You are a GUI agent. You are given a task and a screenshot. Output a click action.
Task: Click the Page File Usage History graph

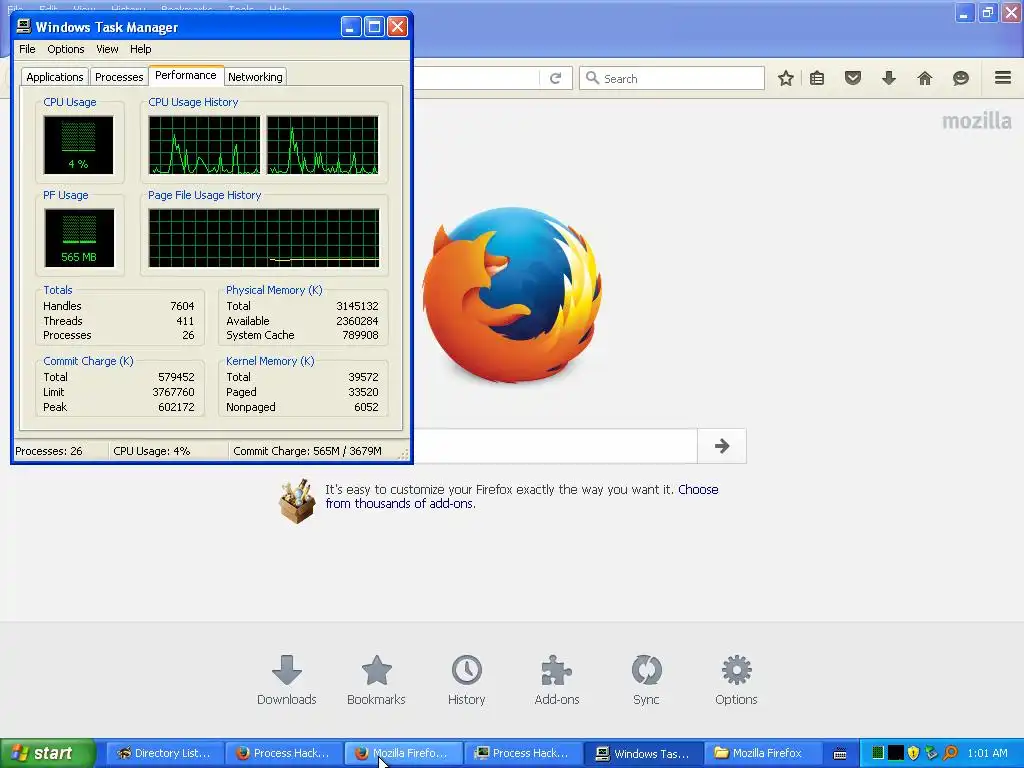point(264,238)
